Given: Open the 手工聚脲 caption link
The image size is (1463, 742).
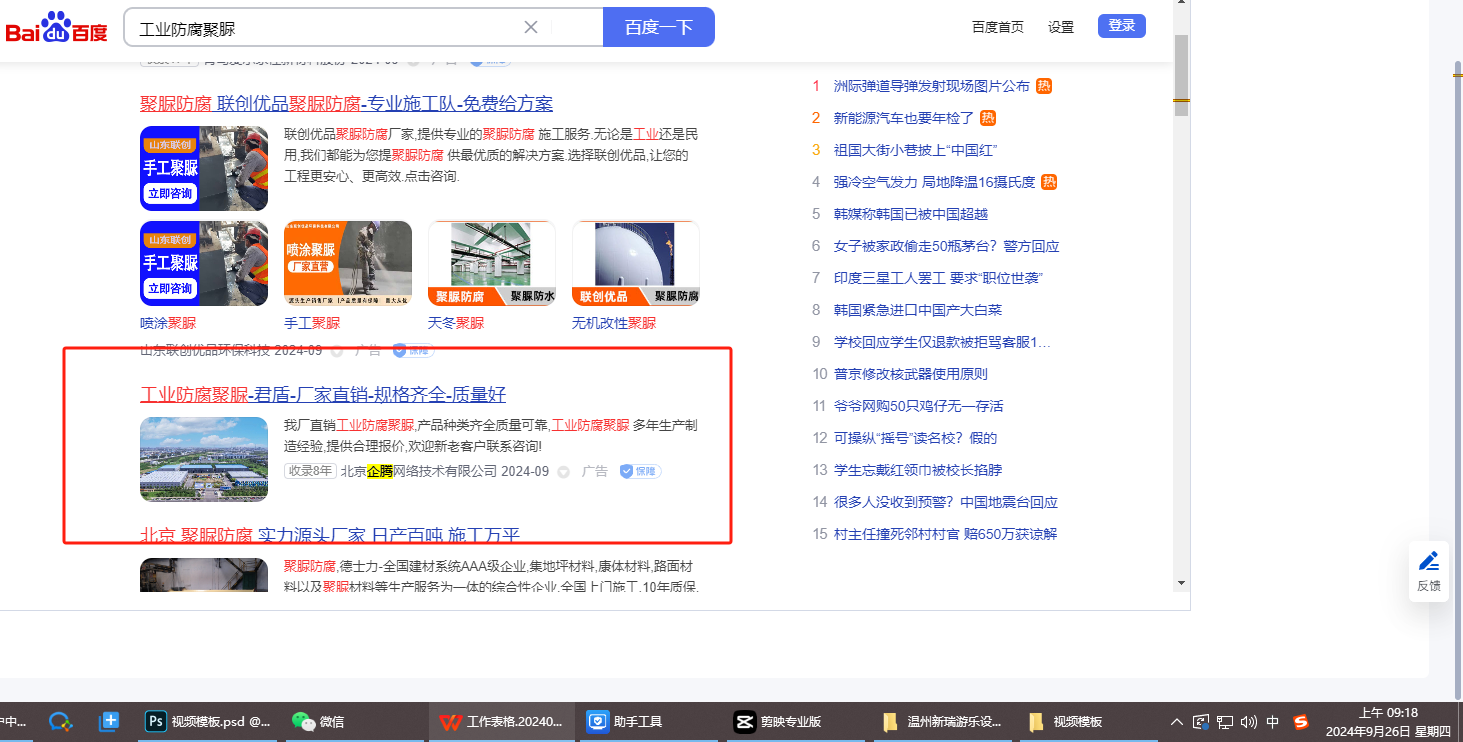Looking at the screenshot, I should coord(312,323).
